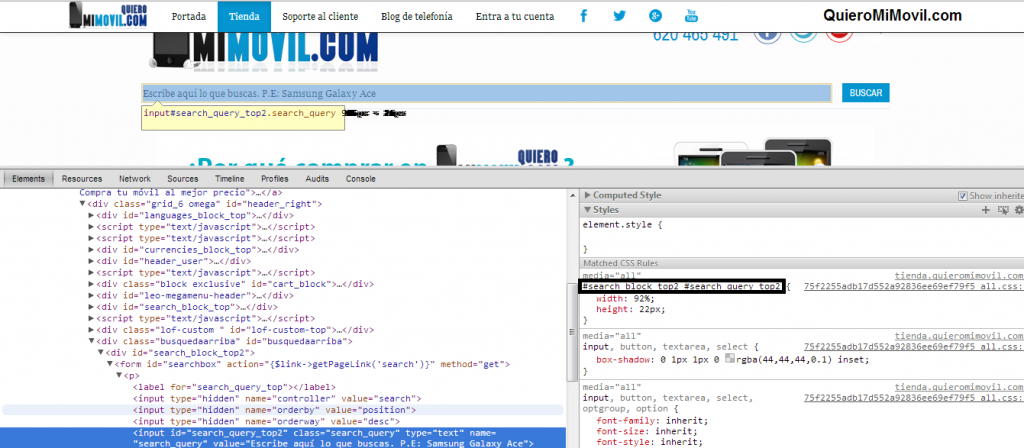The image size is (1024, 448).
Task: Click the rgba(44,44,44,0.1) color swatch
Action: [x=729, y=359]
